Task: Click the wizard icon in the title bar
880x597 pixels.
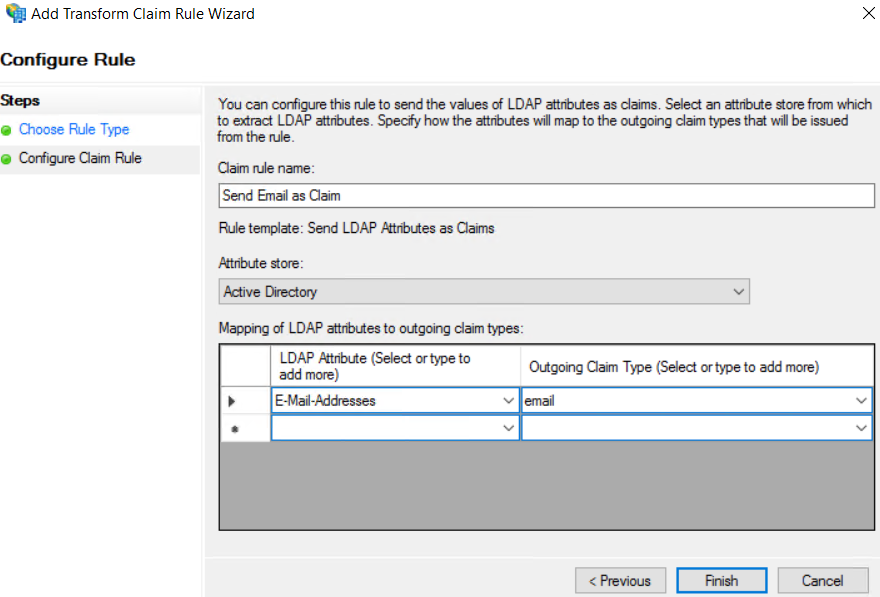Action: coord(15,14)
